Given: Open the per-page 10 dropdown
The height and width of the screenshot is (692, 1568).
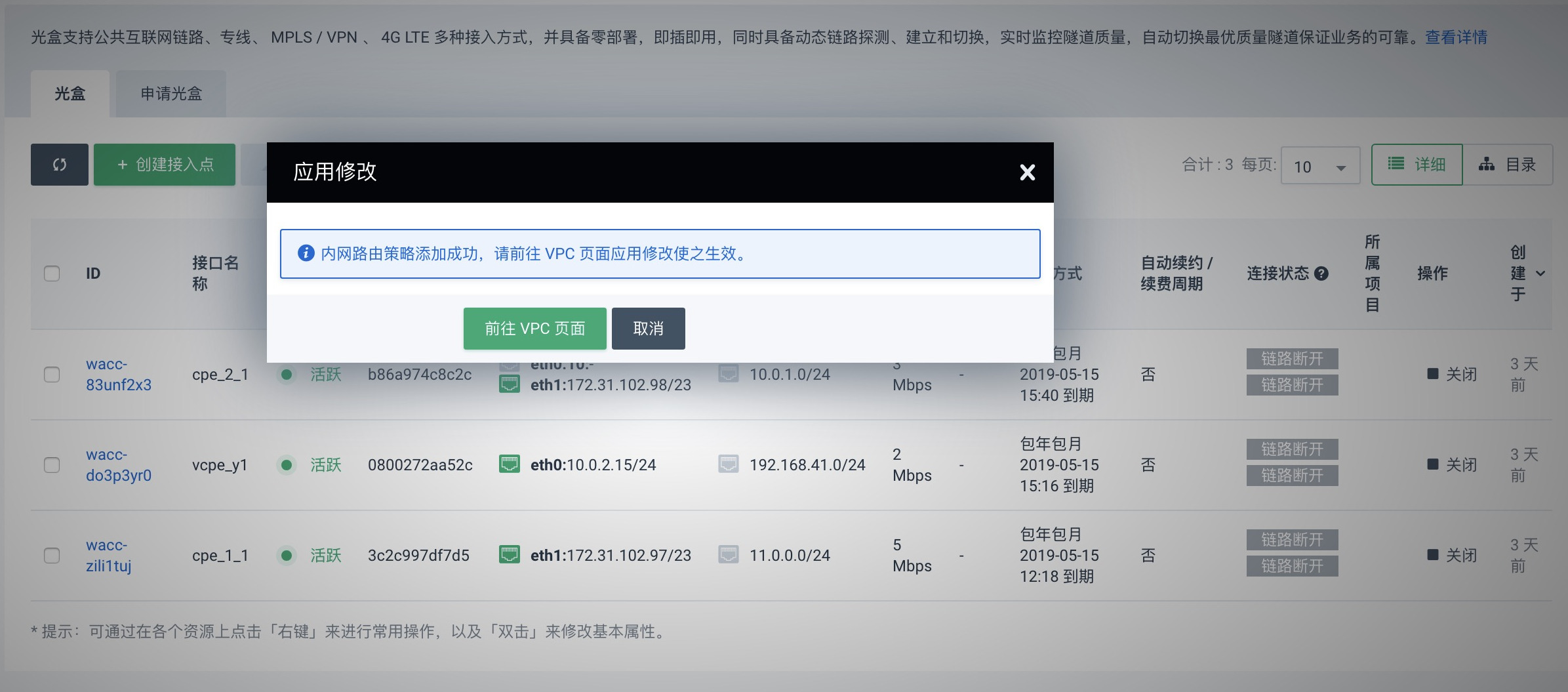Looking at the screenshot, I should 1320,166.
